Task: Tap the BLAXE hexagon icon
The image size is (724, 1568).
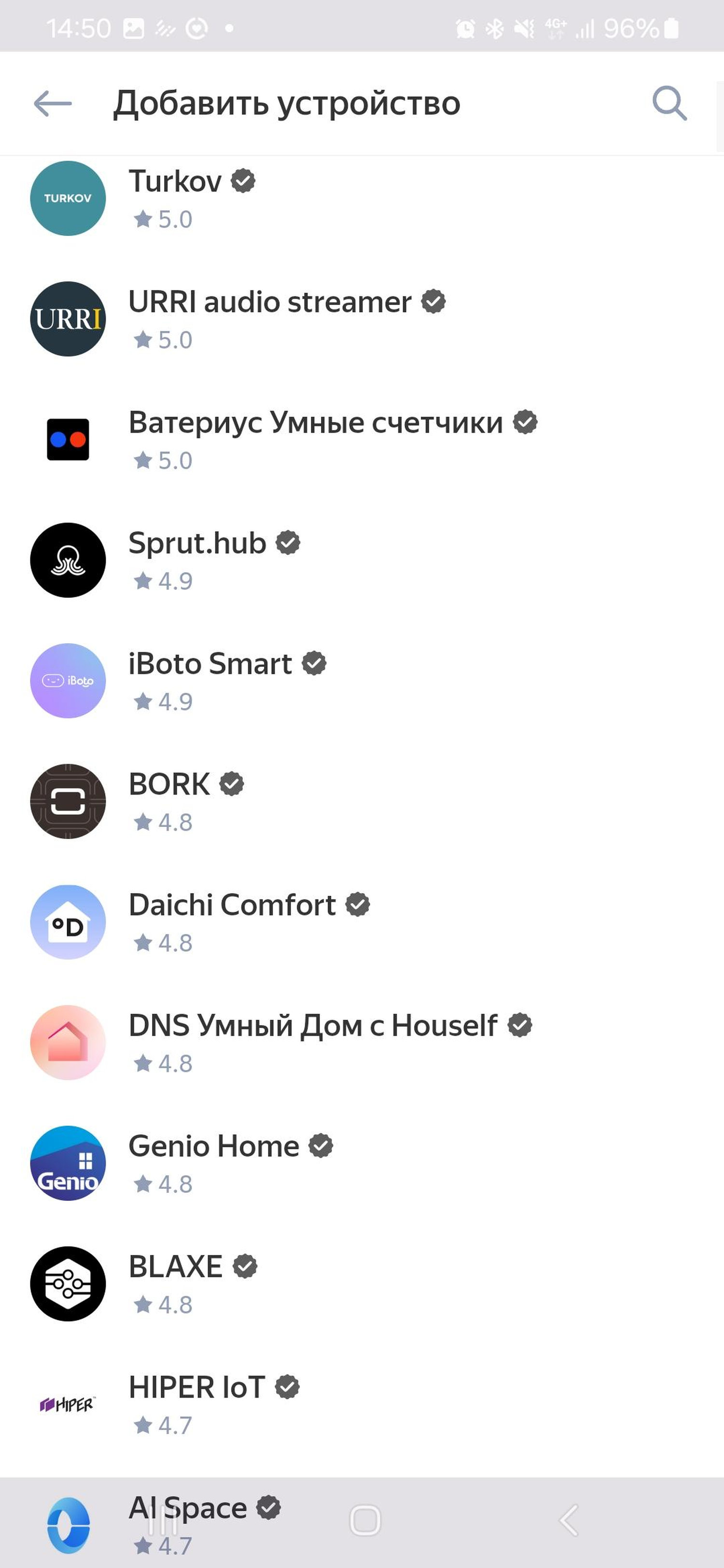Action: click(68, 1284)
